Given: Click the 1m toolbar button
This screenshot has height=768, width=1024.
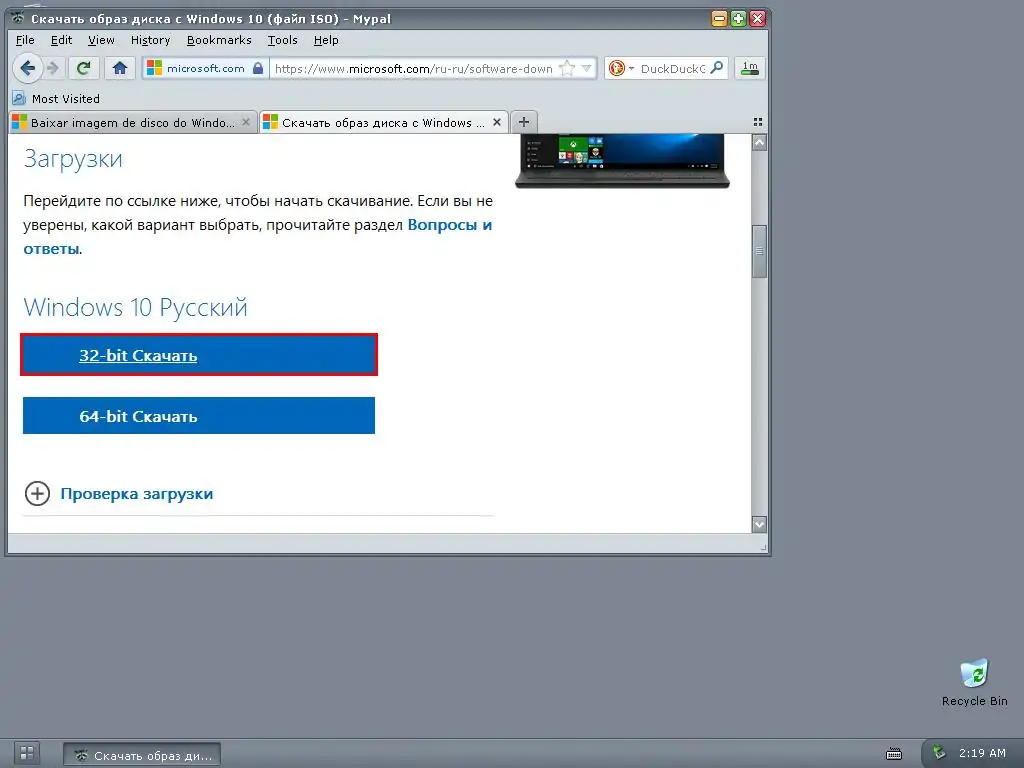Looking at the screenshot, I should 750,68.
